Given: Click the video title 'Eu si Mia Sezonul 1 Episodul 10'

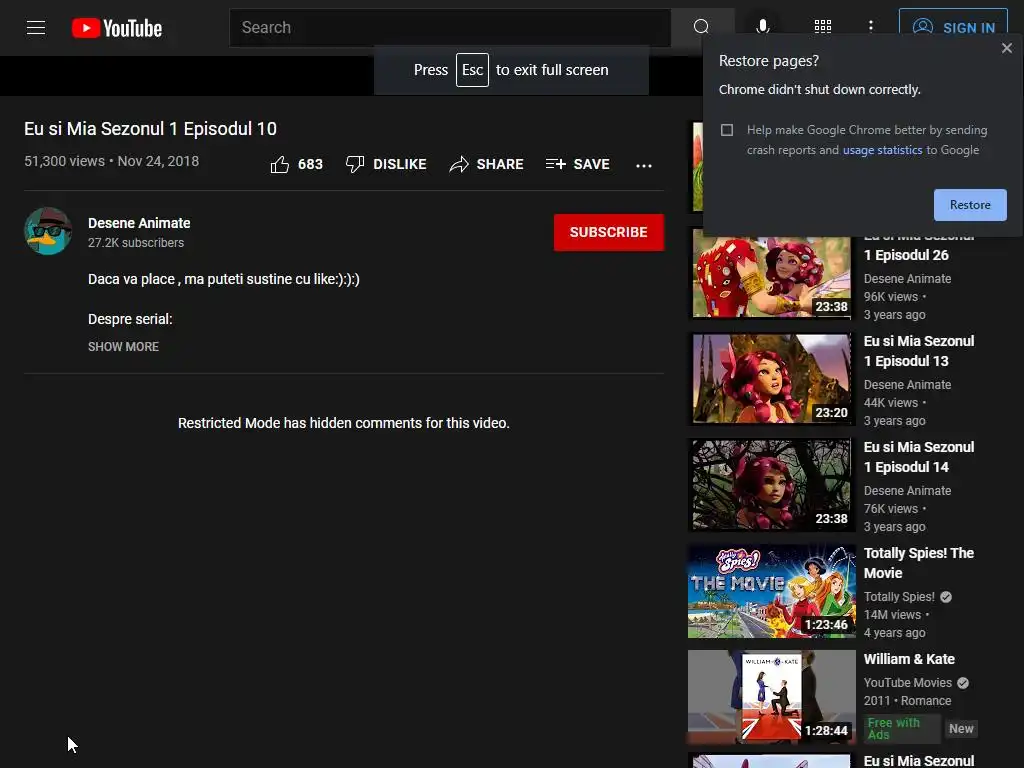Looking at the screenshot, I should [x=150, y=129].
